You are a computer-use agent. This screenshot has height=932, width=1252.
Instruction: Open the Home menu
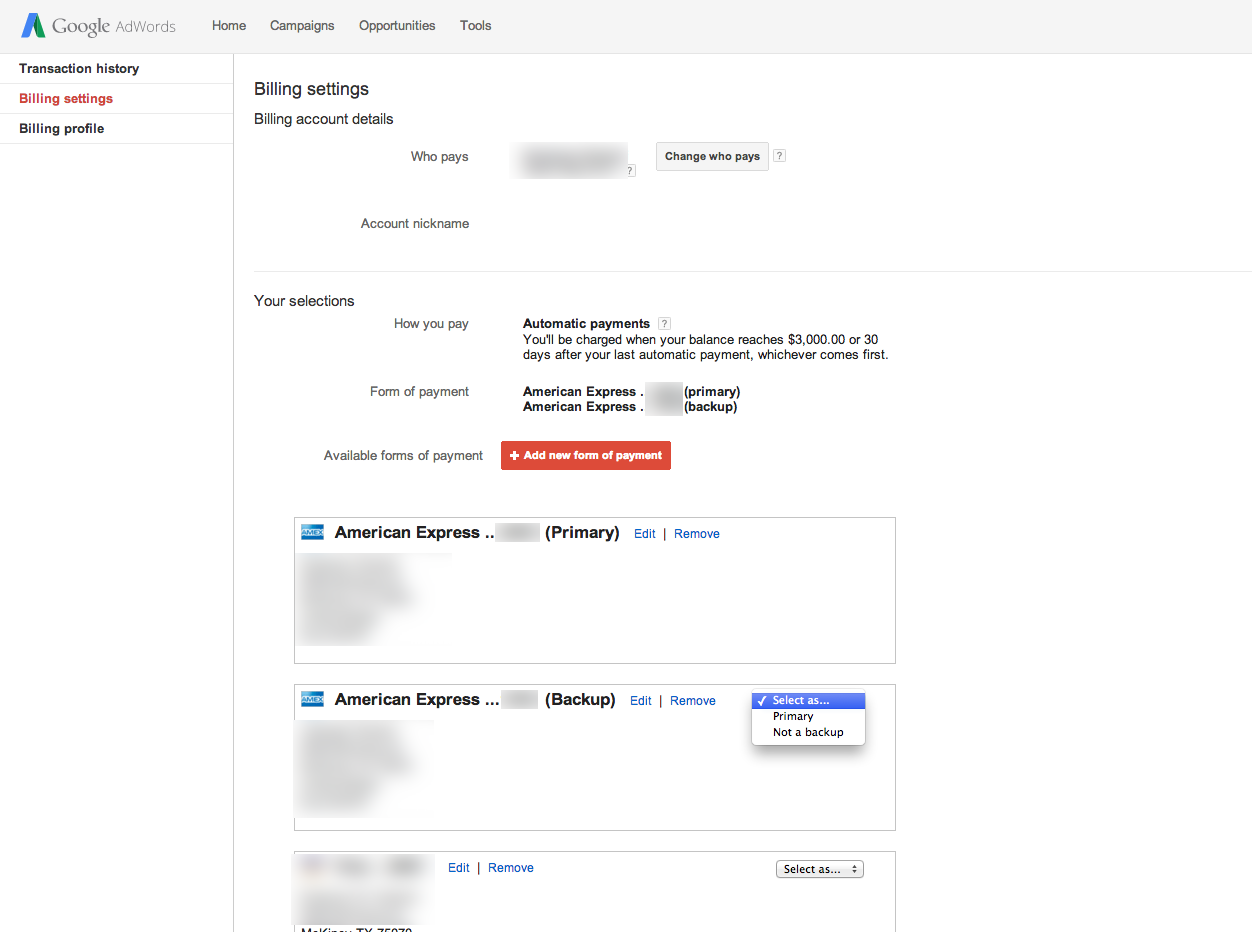pyautogui.click(x=229, y=26)
